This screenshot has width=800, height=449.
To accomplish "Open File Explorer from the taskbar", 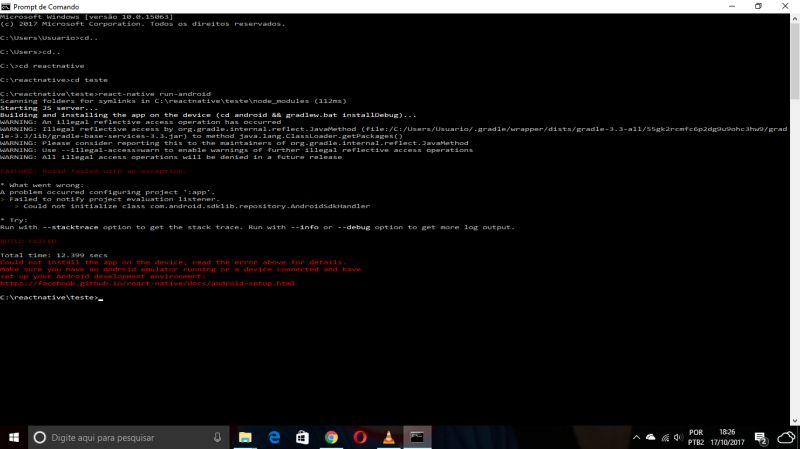I will (245, 437).
